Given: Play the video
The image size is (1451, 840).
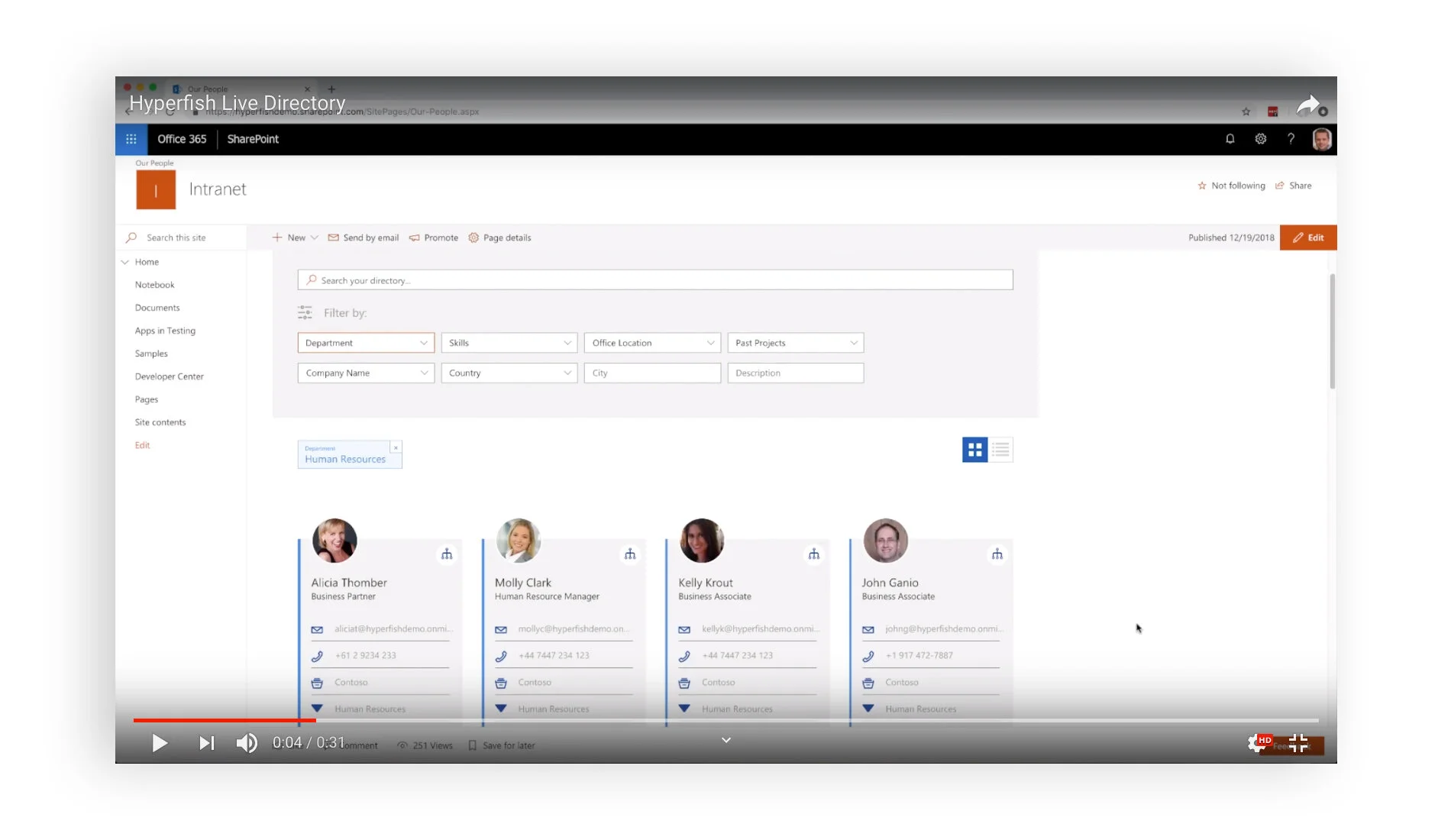Looking at the screenshot, I should (x=159, y=743).
